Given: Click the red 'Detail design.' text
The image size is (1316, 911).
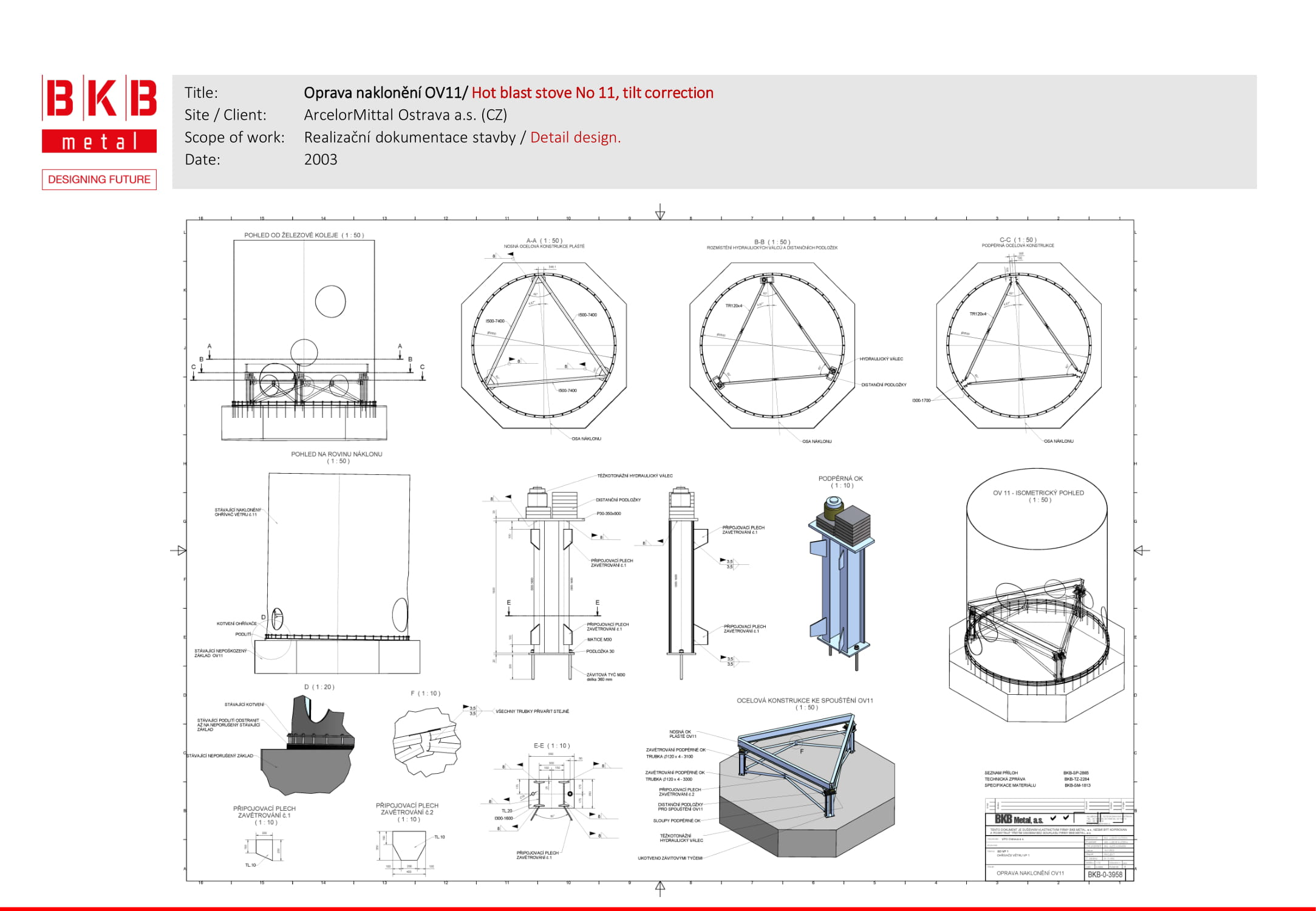Looking at the screenshot, I should 575,138.
